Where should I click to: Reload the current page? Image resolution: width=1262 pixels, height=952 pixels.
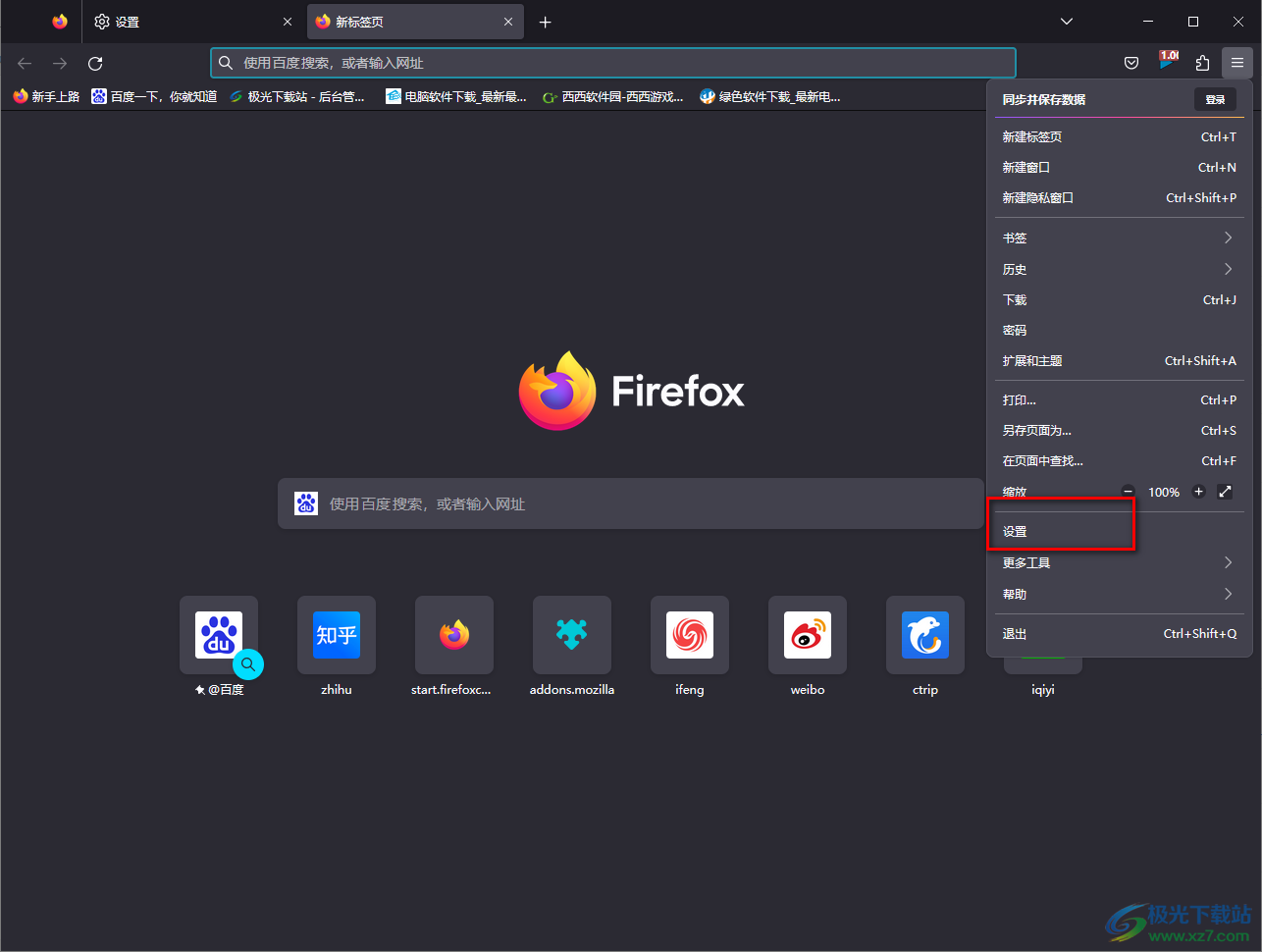tap(95, 63)
